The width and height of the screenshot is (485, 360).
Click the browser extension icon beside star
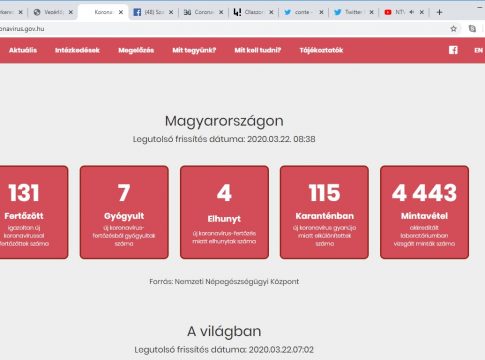click(472, 29)
